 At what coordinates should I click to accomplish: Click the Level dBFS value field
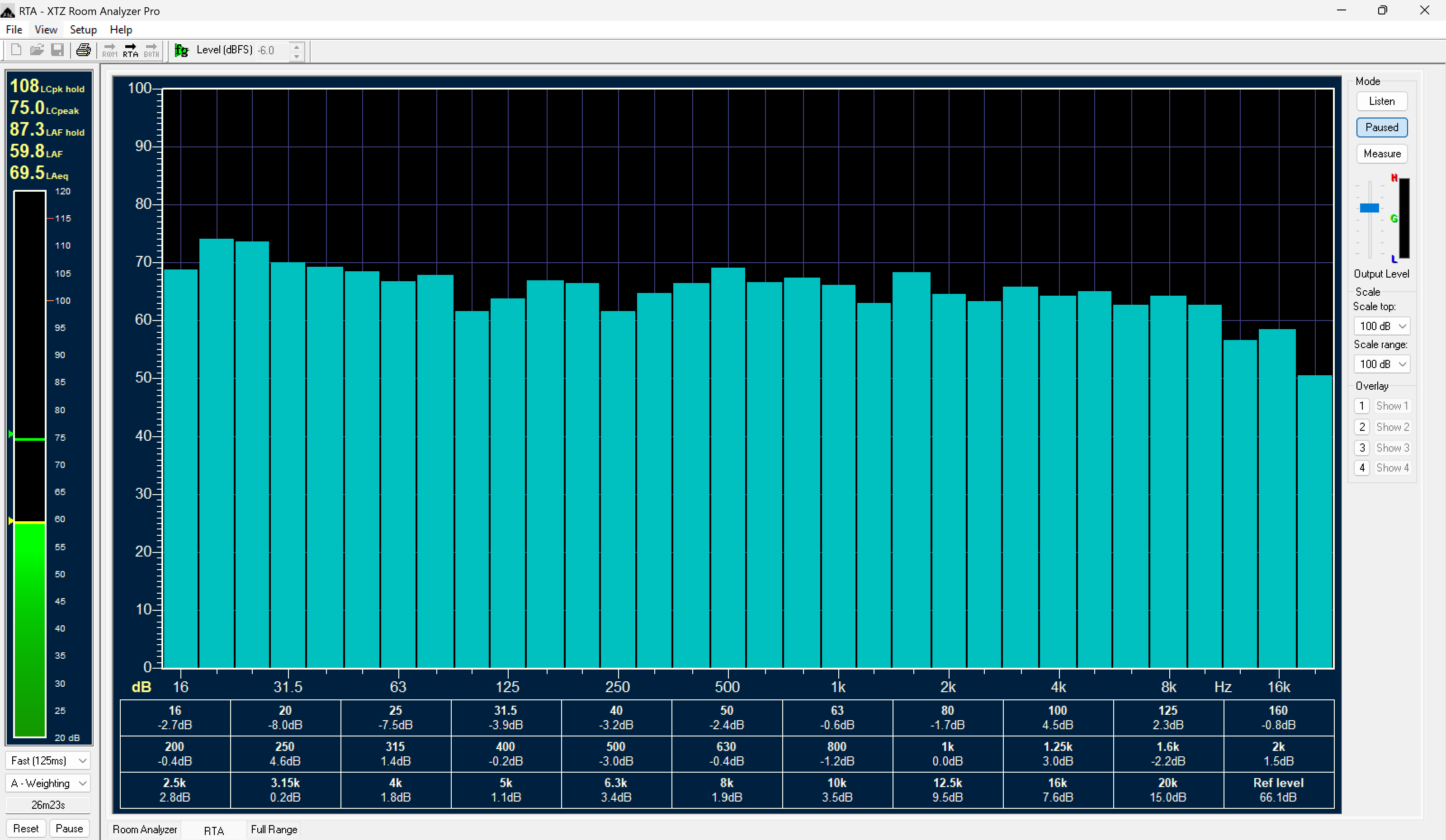click(273, 51)
